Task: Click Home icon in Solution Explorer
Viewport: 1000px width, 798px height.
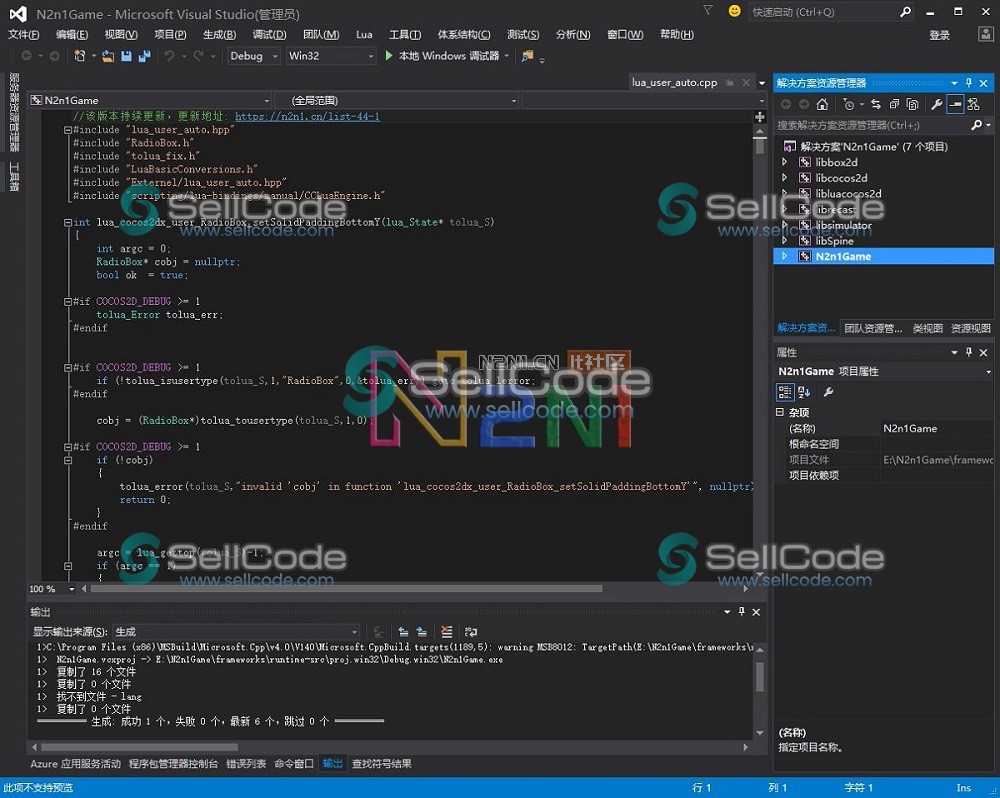Action: click(x=822, y=104)
